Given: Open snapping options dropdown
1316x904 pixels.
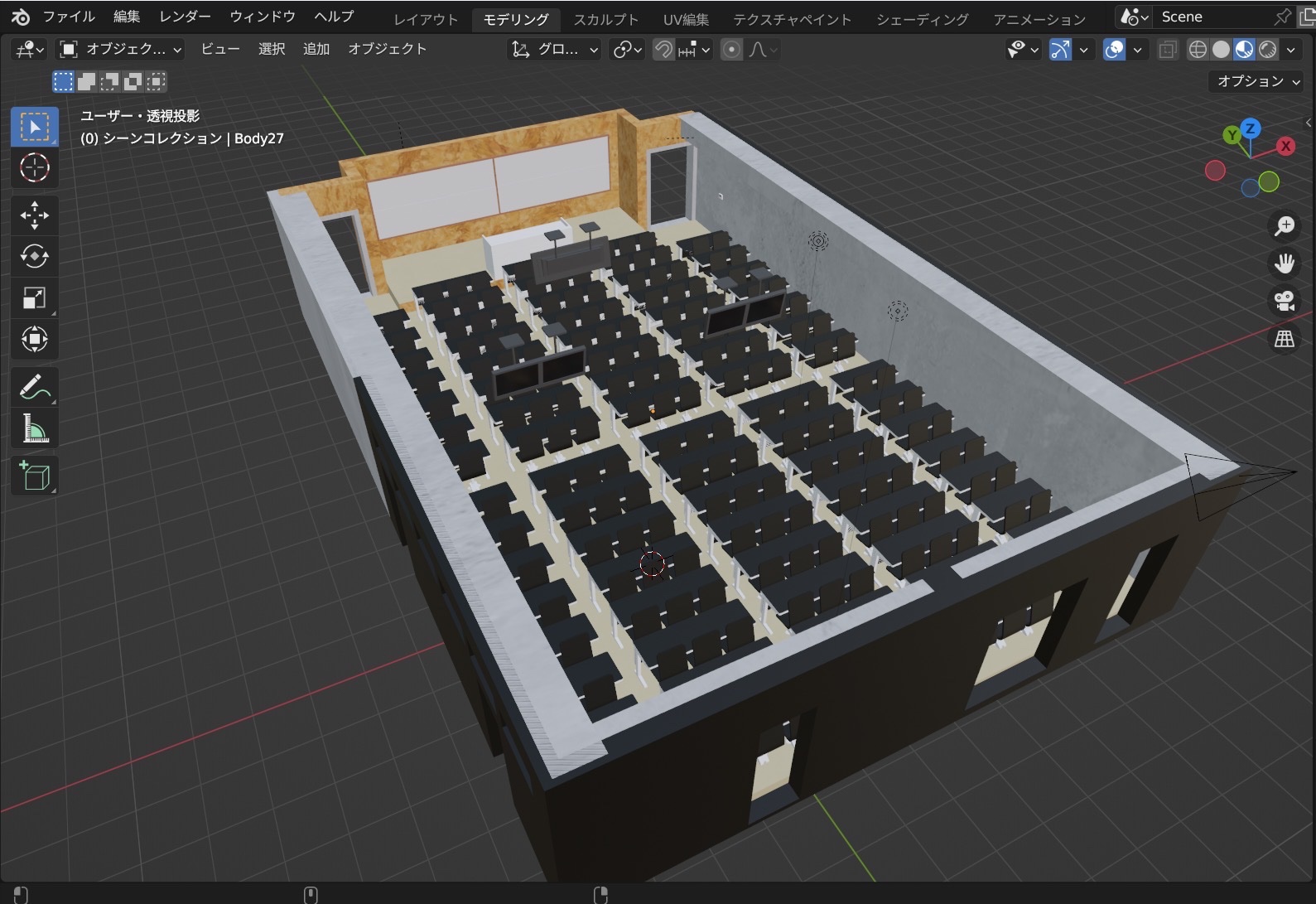Looking at the screenshot, I should [694, 50].
